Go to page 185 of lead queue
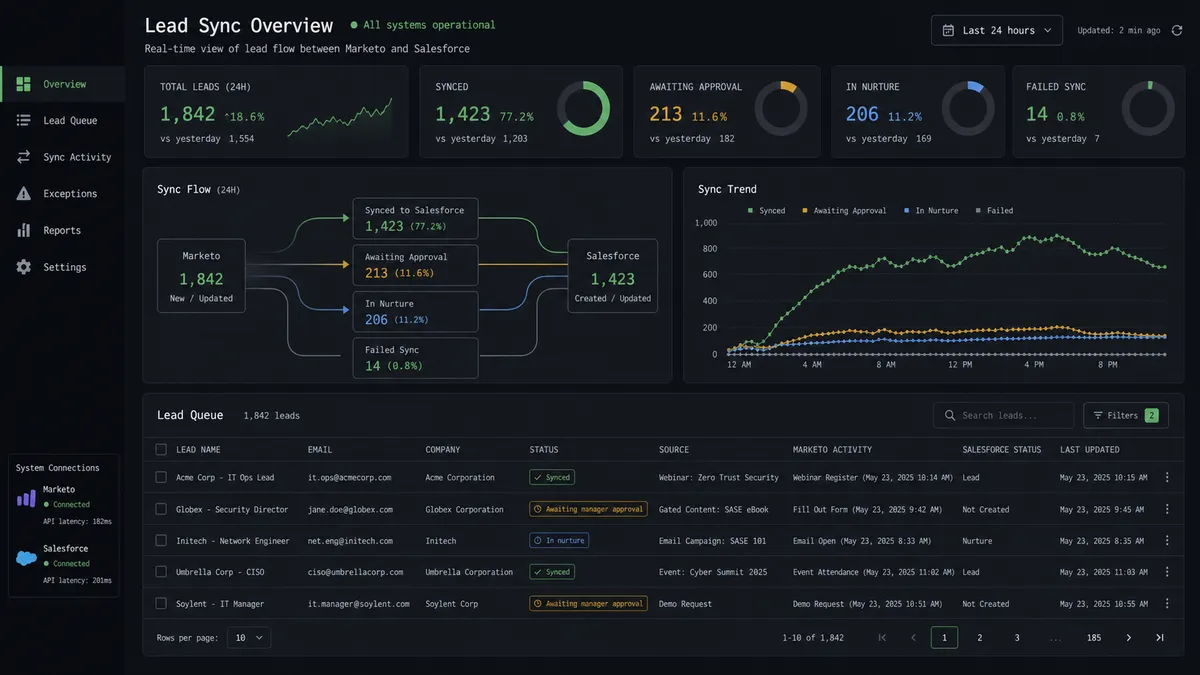The width and height of the screenshot is (1200, 675). click(1094, 637)
